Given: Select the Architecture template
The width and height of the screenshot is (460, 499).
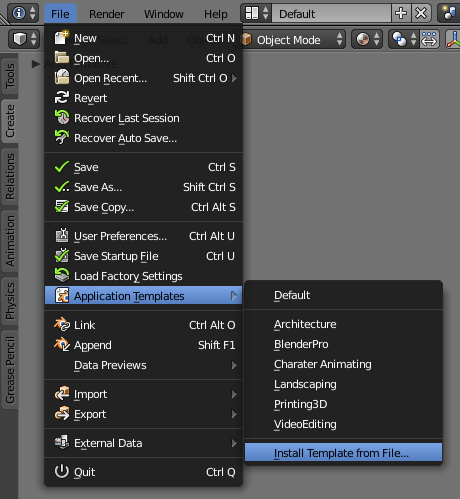Looking at the screenshot, I should 344,324.
